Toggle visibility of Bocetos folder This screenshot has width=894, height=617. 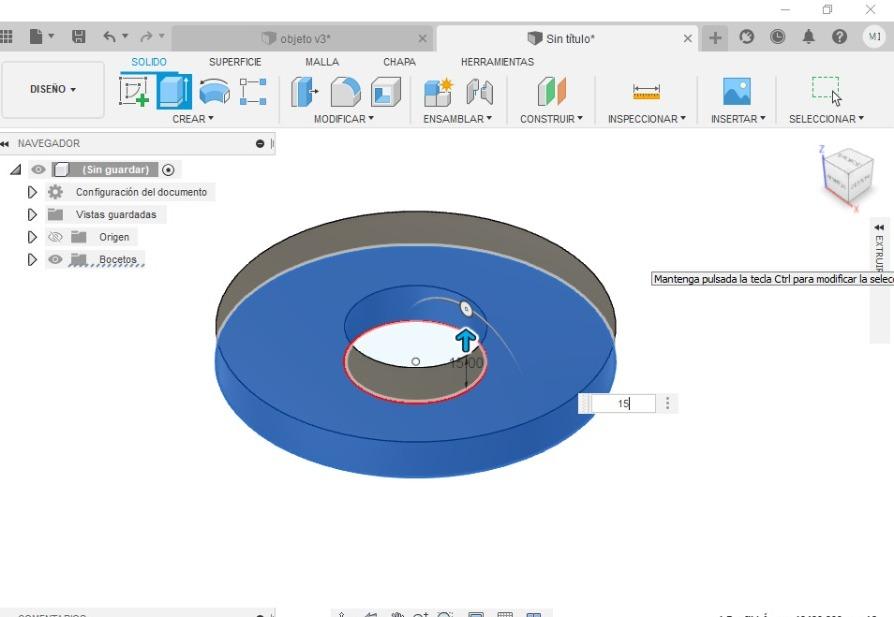coord(55,259)
